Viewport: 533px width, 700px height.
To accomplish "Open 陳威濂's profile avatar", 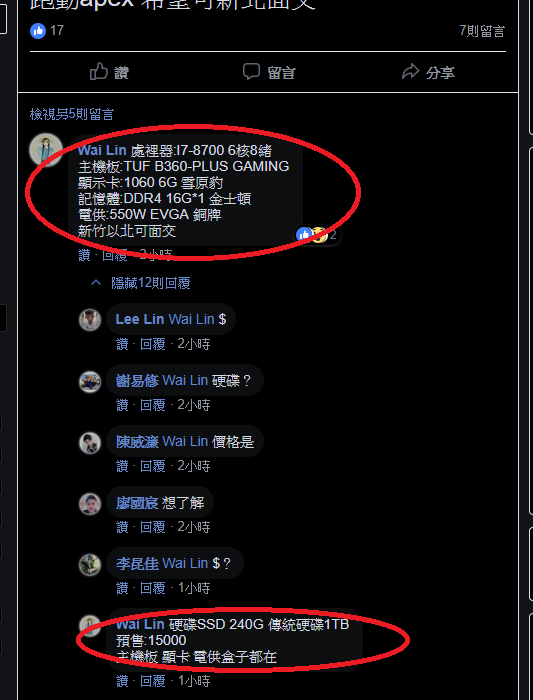I will 90,442.
